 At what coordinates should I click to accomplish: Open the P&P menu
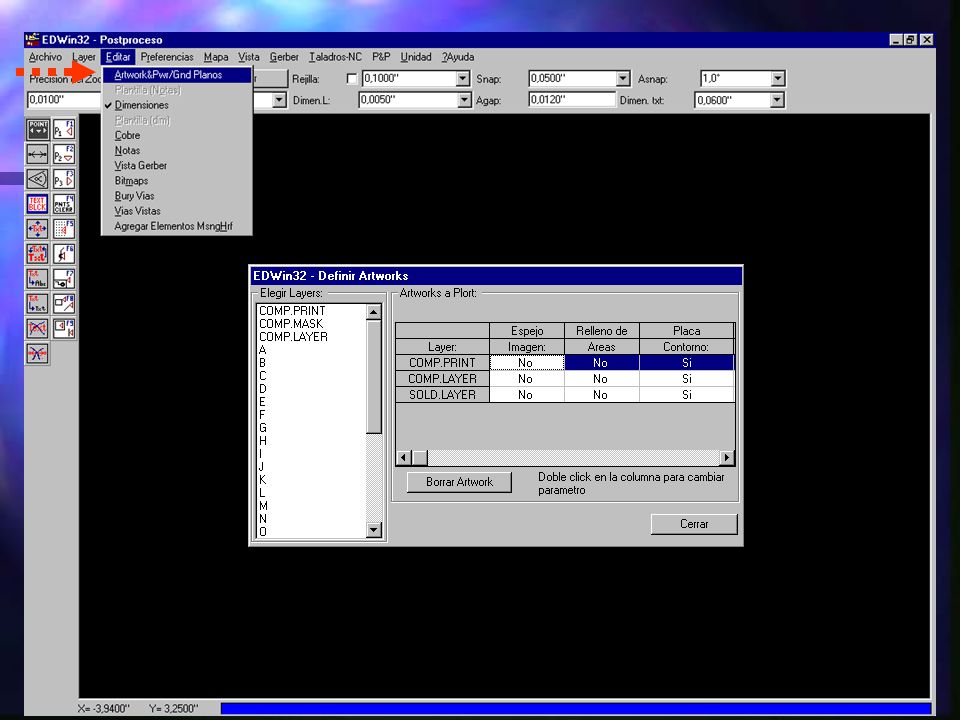coord(381,57)
